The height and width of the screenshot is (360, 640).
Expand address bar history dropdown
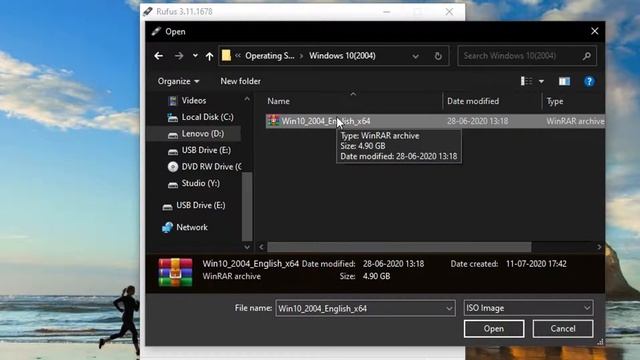pyautogui.click(x=415, y=56)
